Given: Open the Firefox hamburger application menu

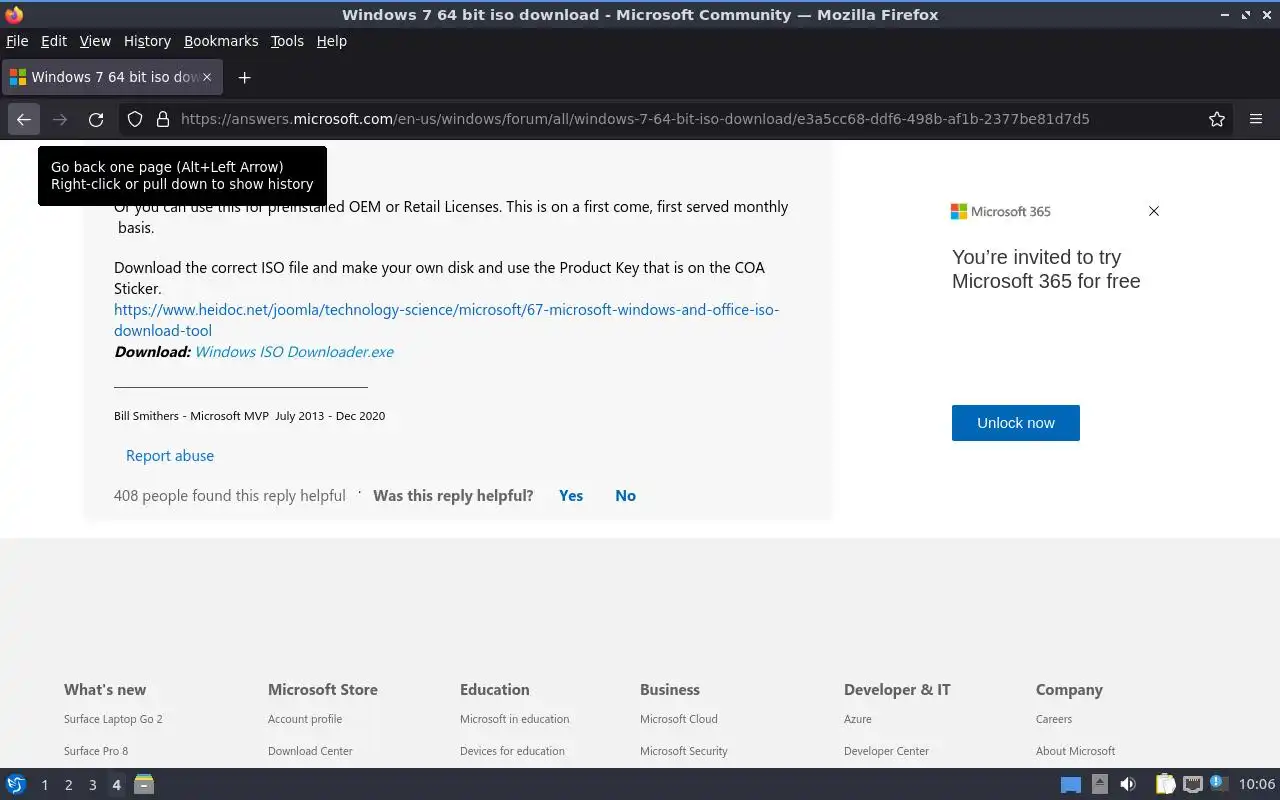Looking at the screenshot, I should point(1256,119).
